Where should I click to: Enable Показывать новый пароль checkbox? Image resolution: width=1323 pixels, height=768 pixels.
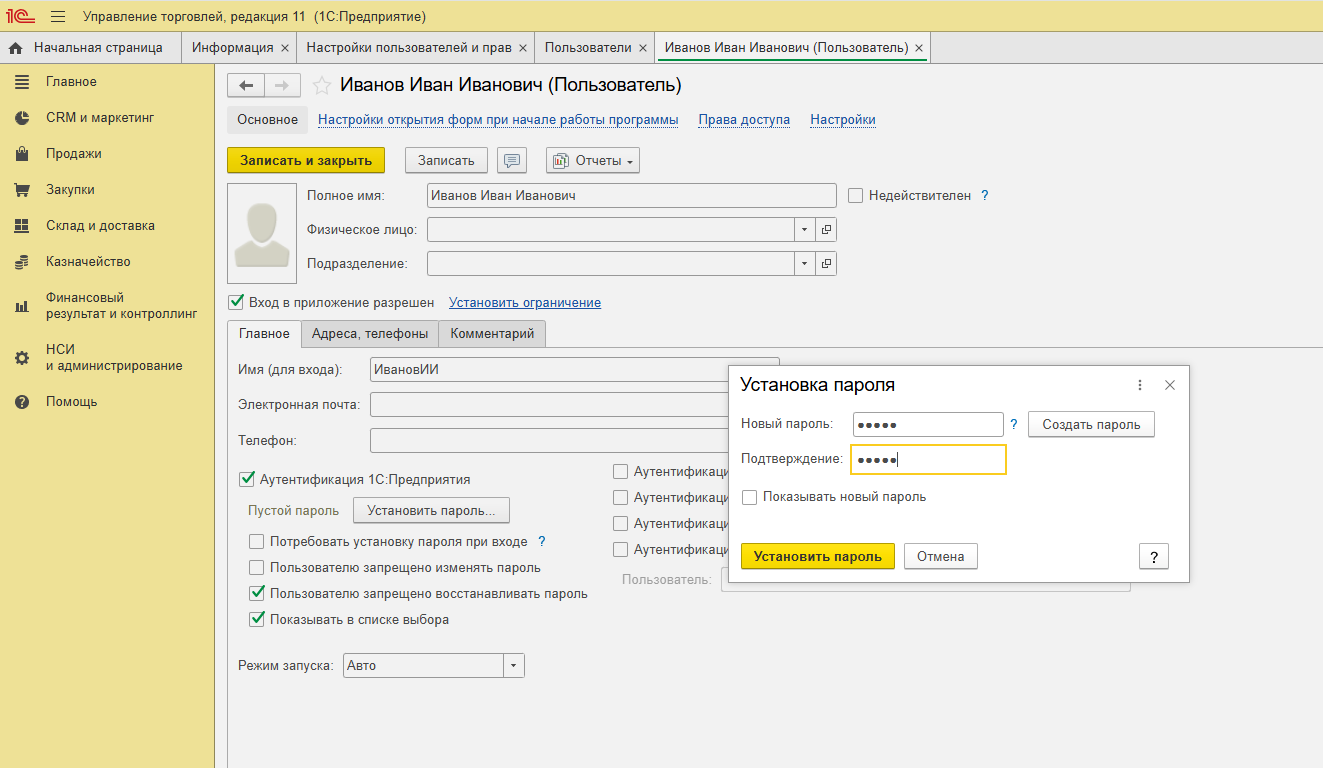coord(750,497)
